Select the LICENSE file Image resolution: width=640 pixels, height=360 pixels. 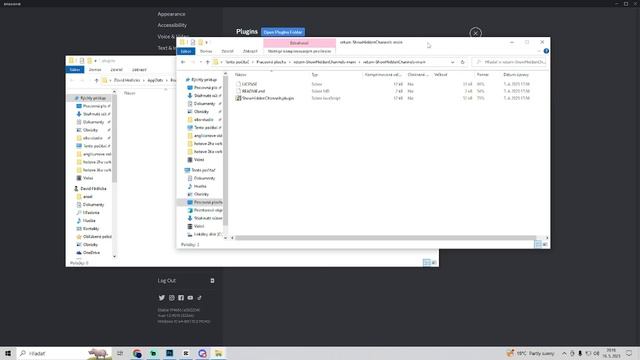249,84
